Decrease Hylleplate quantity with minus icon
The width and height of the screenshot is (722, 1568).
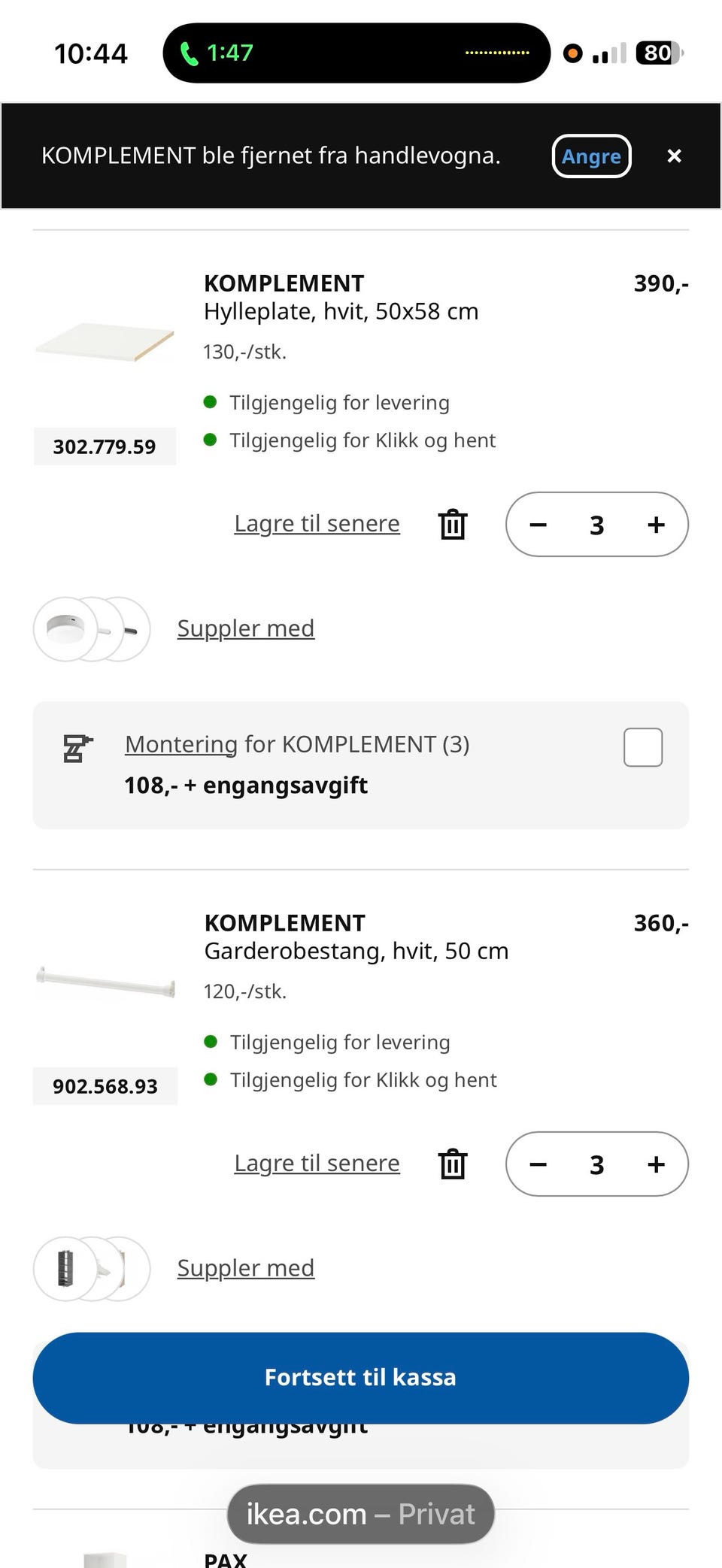point(538,525)
